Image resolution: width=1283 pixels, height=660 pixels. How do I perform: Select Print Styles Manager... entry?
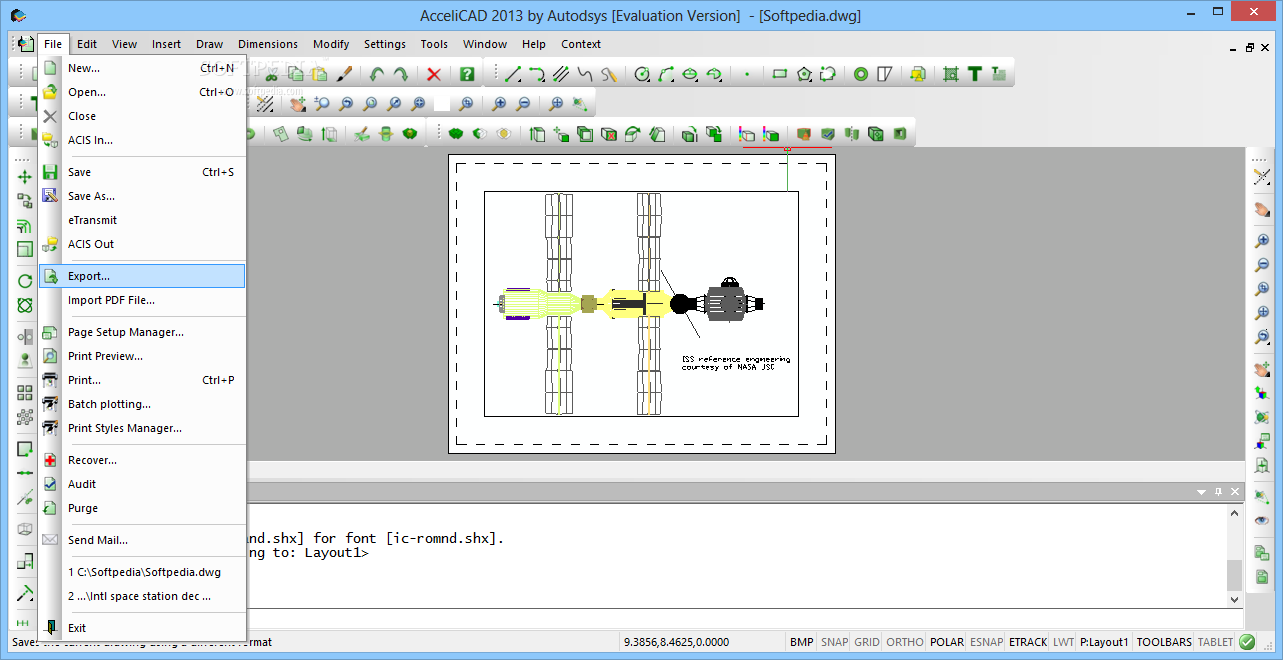pyautogui.click(x=142, y=428)
